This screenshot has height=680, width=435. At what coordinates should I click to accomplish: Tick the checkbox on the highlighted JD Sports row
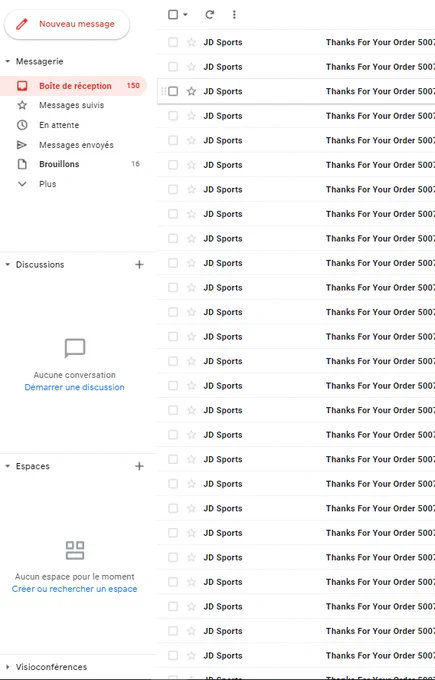pyautogui.click(x=173, y=91)
